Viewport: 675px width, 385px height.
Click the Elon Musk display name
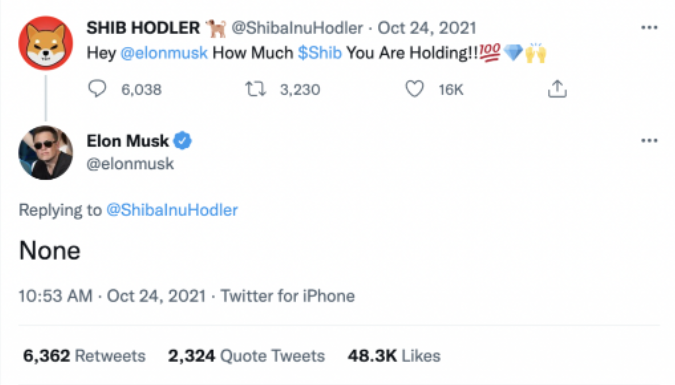(127, 141)
